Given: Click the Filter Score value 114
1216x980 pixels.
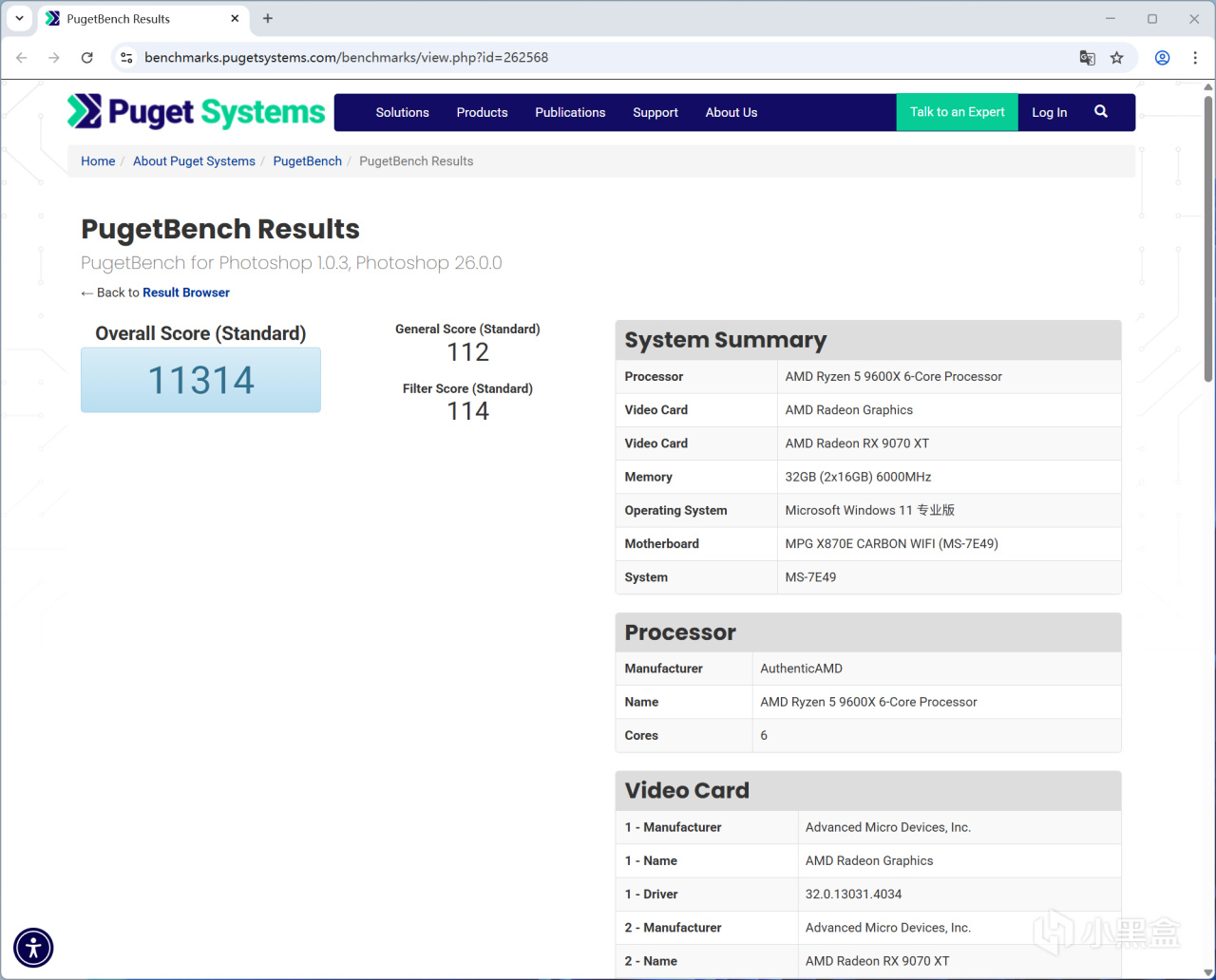Looking at the screenshot, I should coord(467,411).
